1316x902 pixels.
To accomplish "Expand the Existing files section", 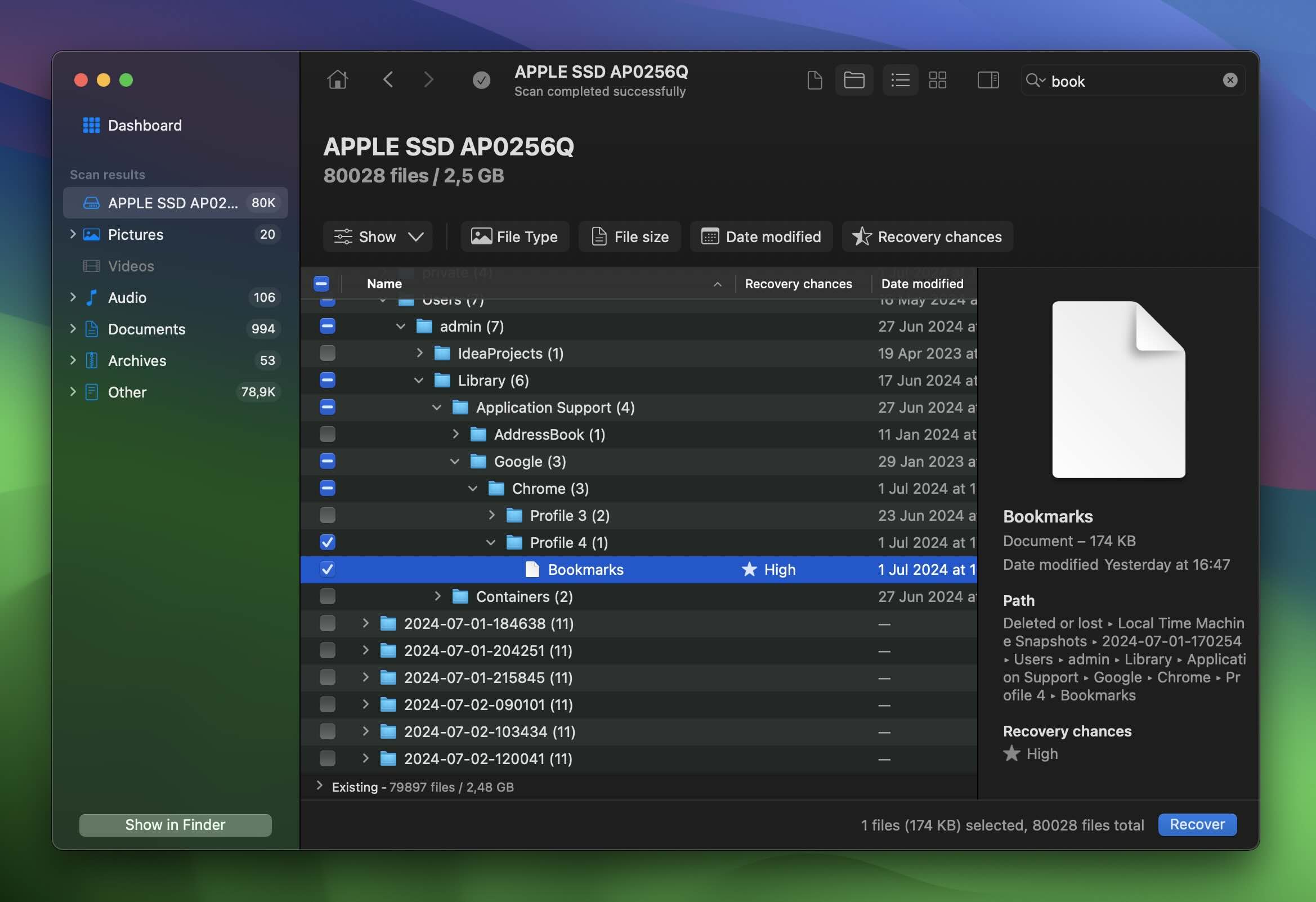I will pyautogui.click(x=319, y=785).
